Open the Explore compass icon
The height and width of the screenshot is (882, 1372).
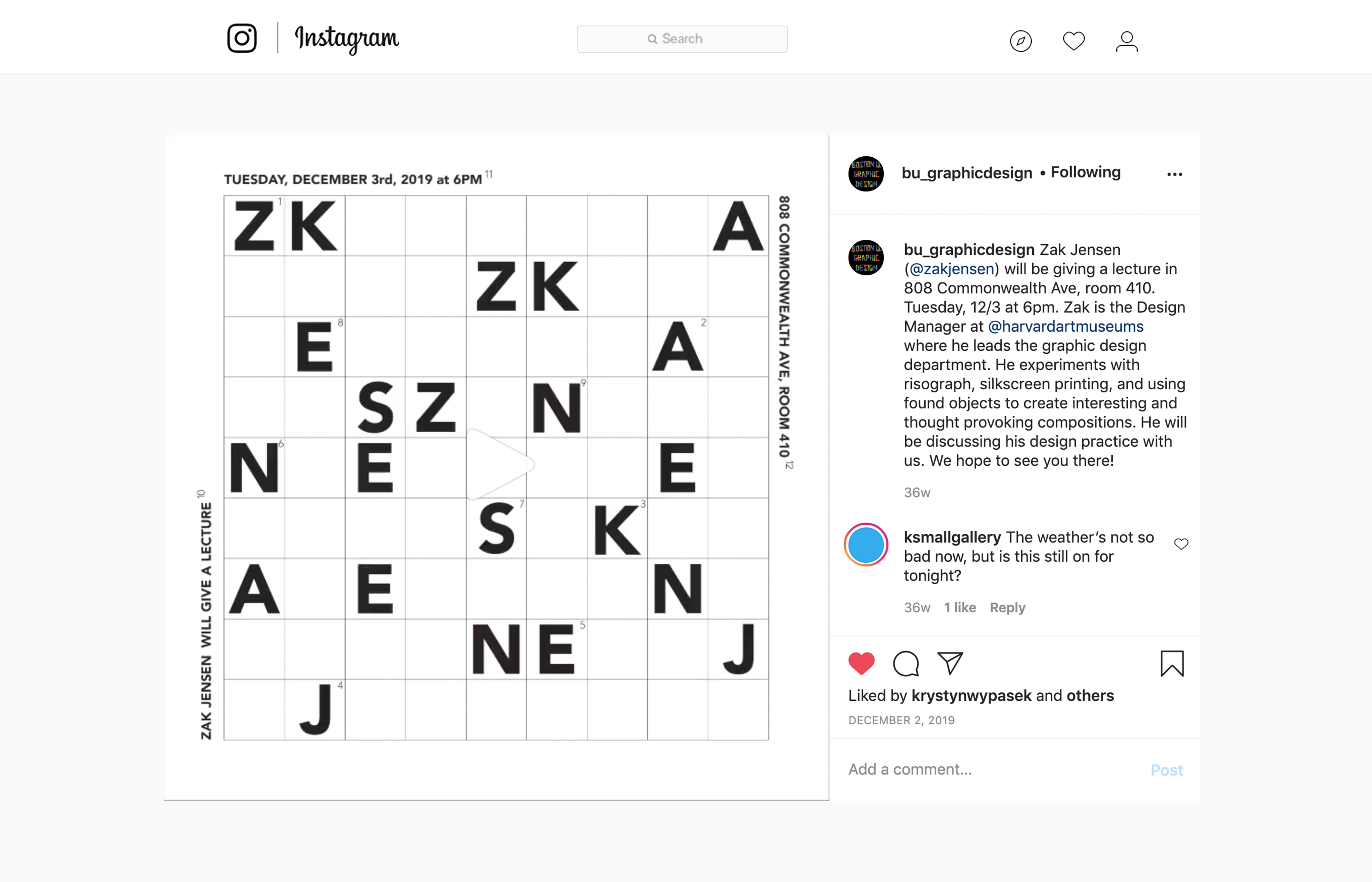pyautogui.click(x=1020, y=41)
